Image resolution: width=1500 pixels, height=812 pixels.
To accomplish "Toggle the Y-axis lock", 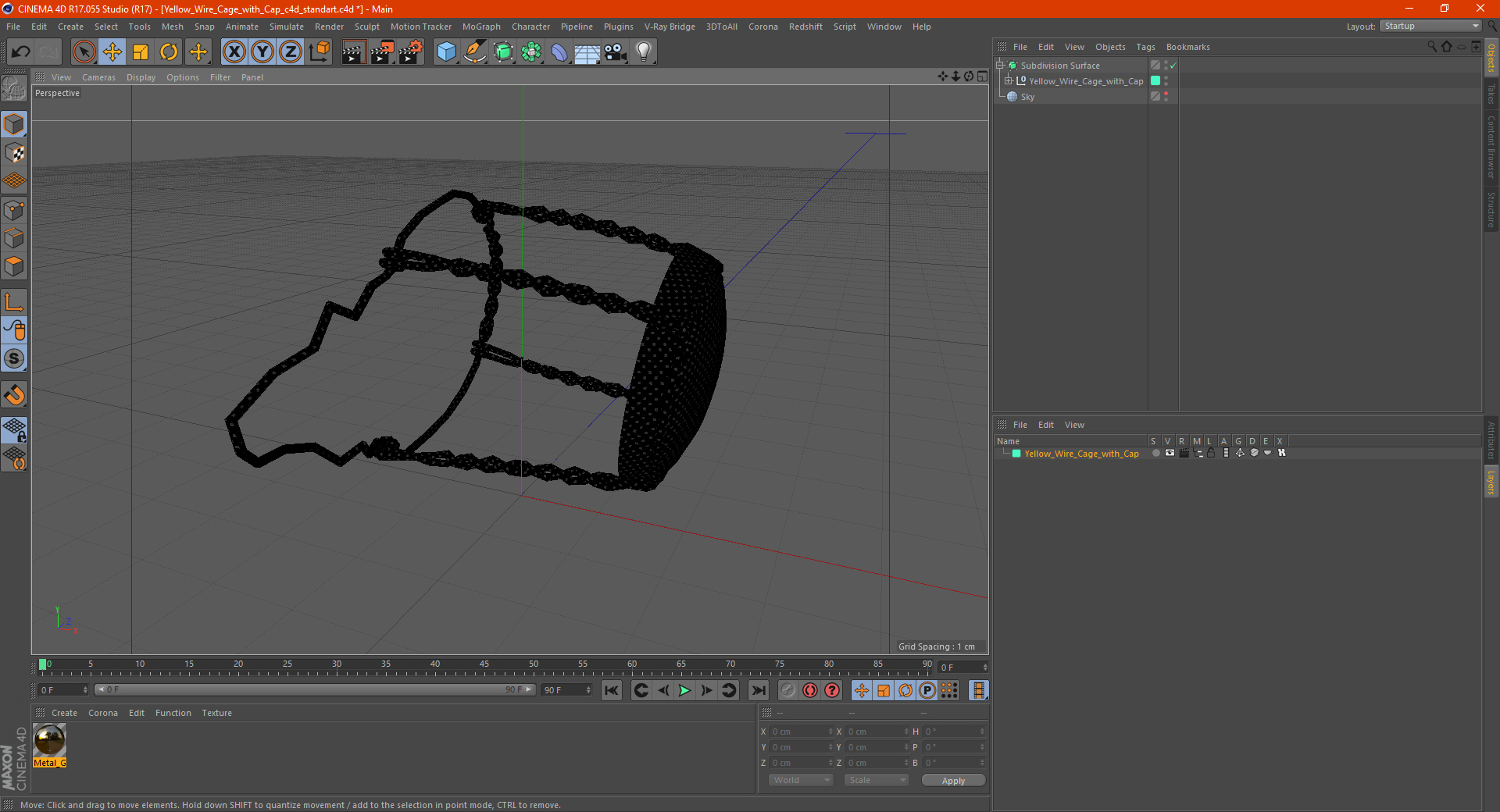I will click(x=262, y=52).
